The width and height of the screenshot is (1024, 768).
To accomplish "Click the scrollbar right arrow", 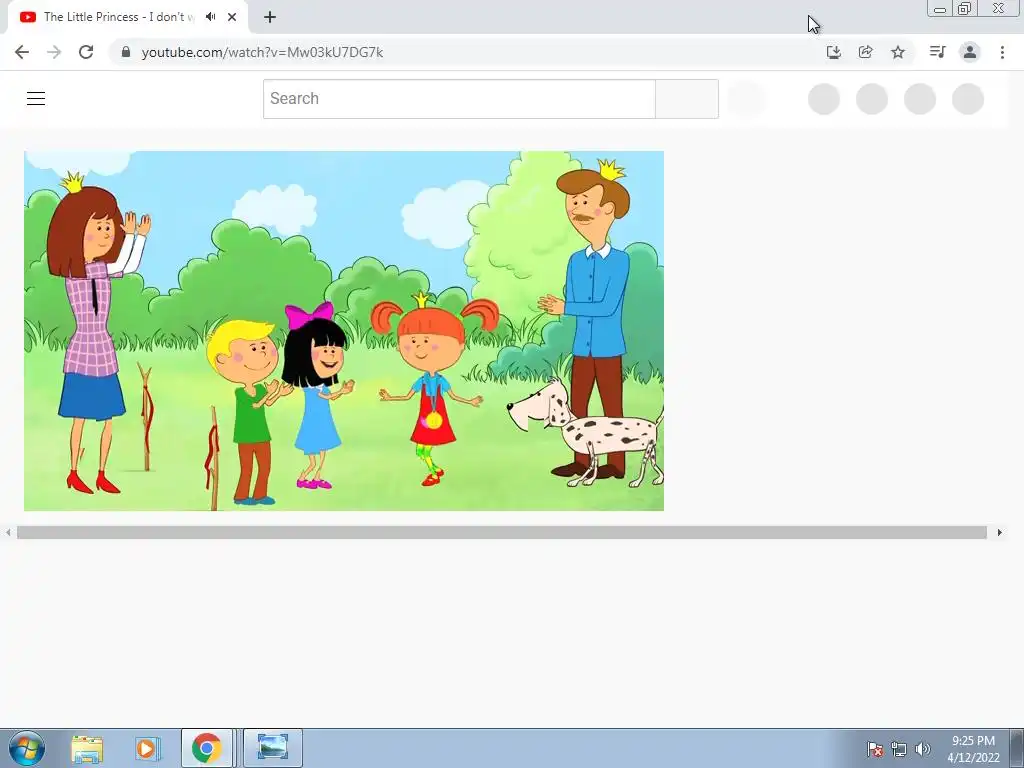I will pyautogui.click(x=999, y=533).
